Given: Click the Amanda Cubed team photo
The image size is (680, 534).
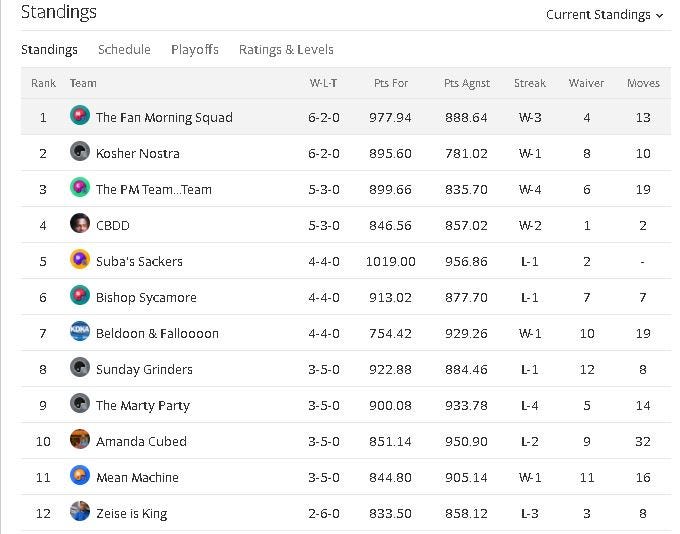Looking at the screenshot, I should (80, 439).
